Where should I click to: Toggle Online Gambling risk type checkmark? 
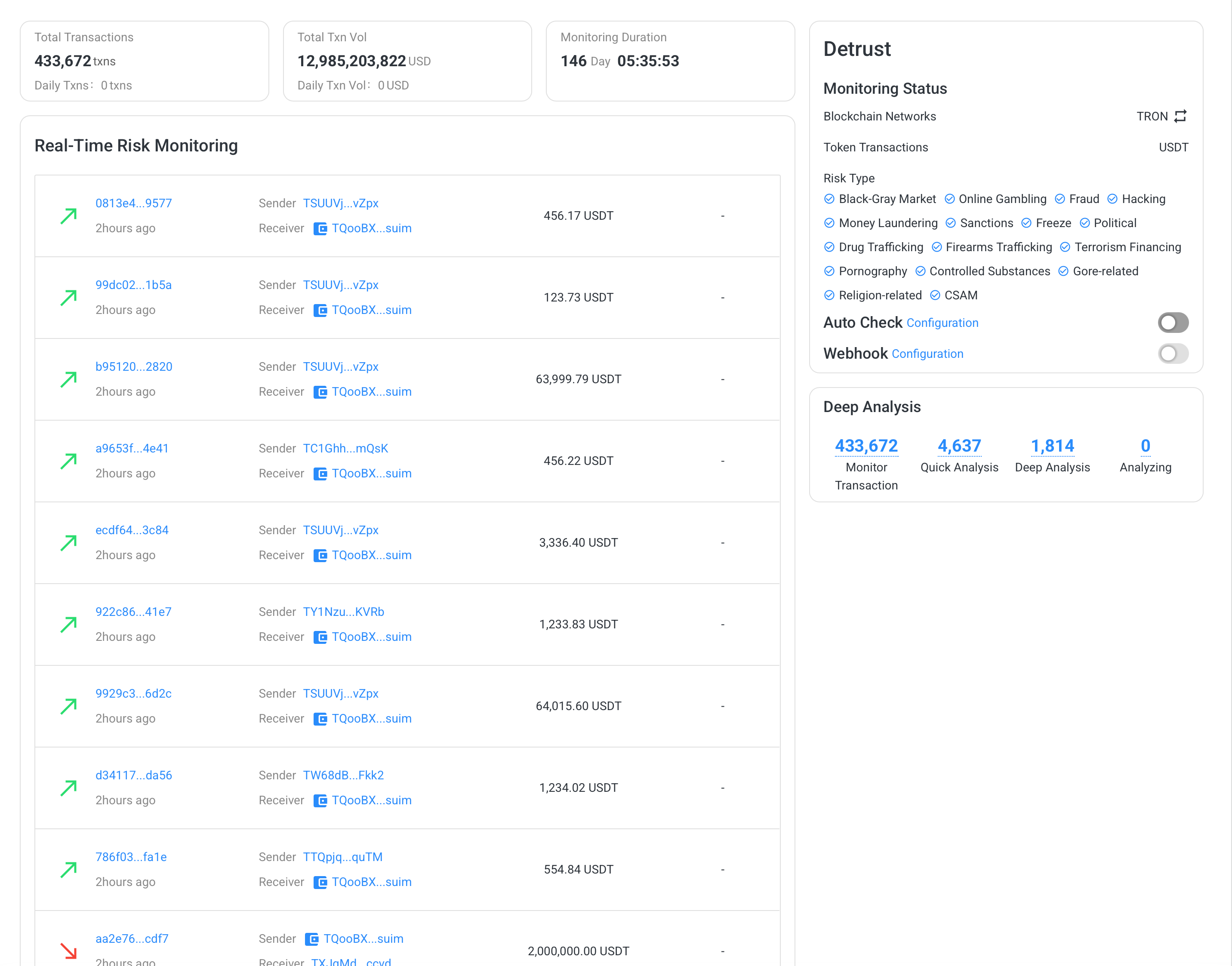(950, 199)
